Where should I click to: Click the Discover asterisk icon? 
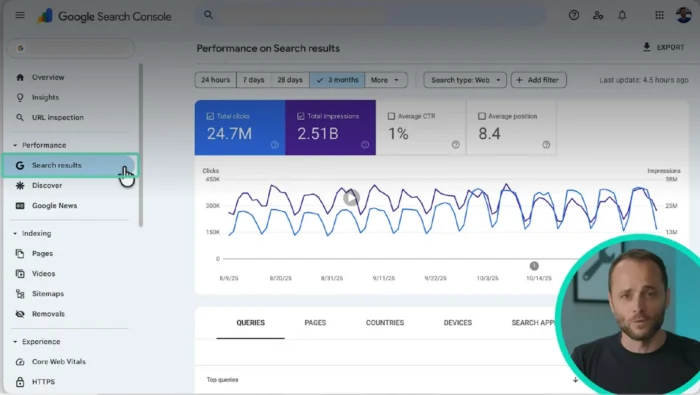tap(20, 185)
